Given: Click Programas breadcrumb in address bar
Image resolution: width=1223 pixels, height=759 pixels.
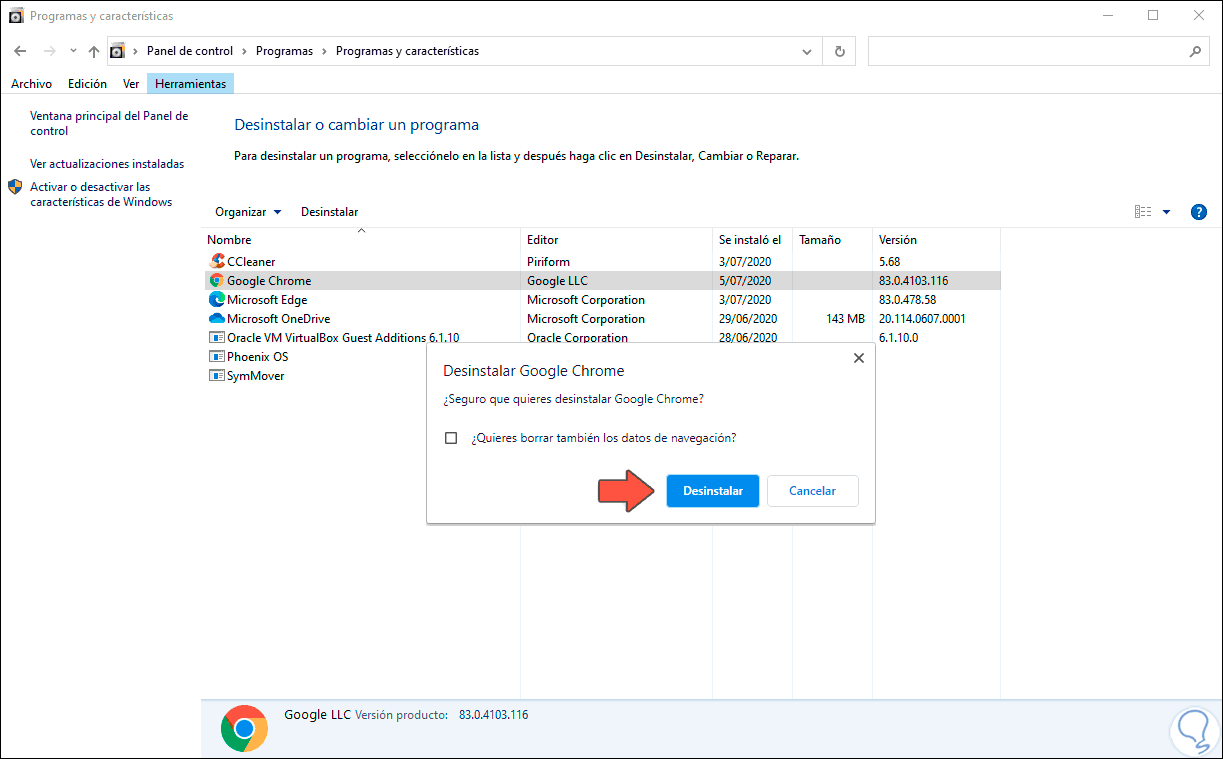Looking at the screenshot, I should click(284, 51).
